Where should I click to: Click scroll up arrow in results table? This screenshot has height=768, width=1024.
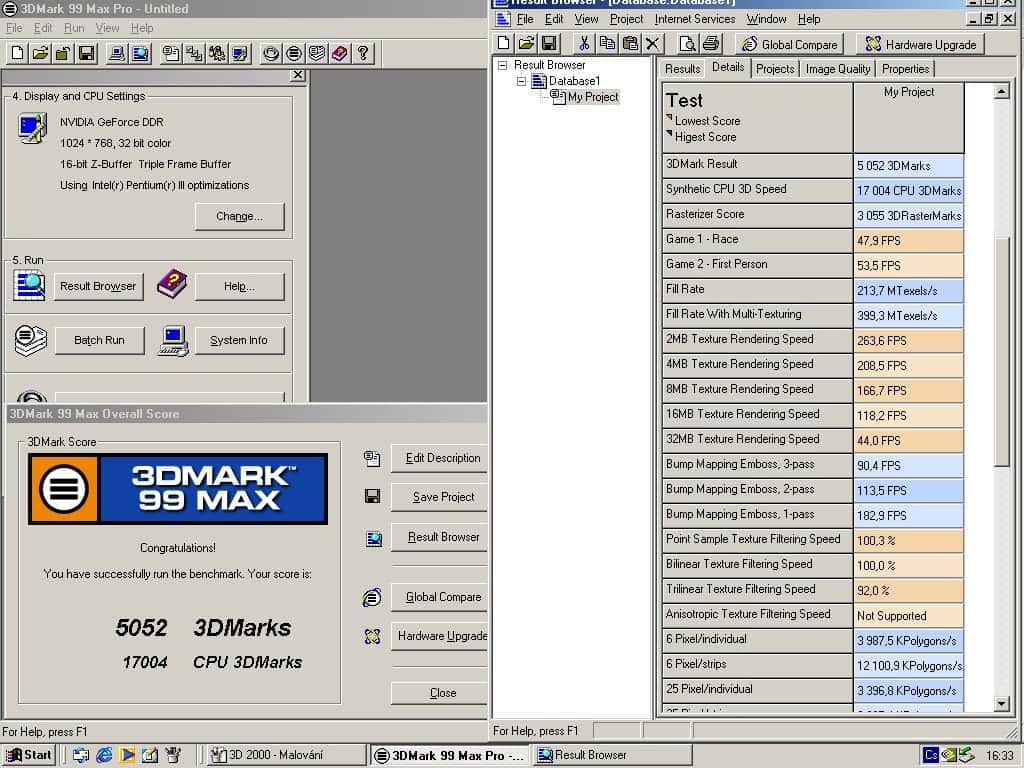(1001, 91)
